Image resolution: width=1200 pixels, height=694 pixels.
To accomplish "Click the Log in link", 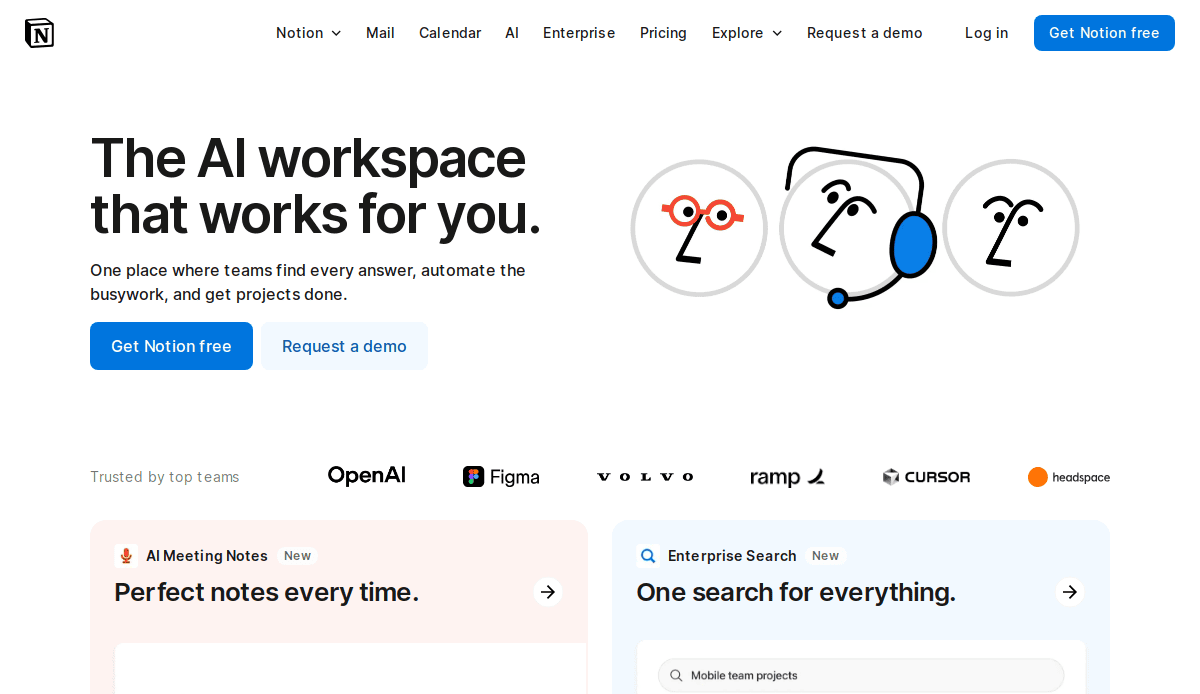I will coord(986,32).
